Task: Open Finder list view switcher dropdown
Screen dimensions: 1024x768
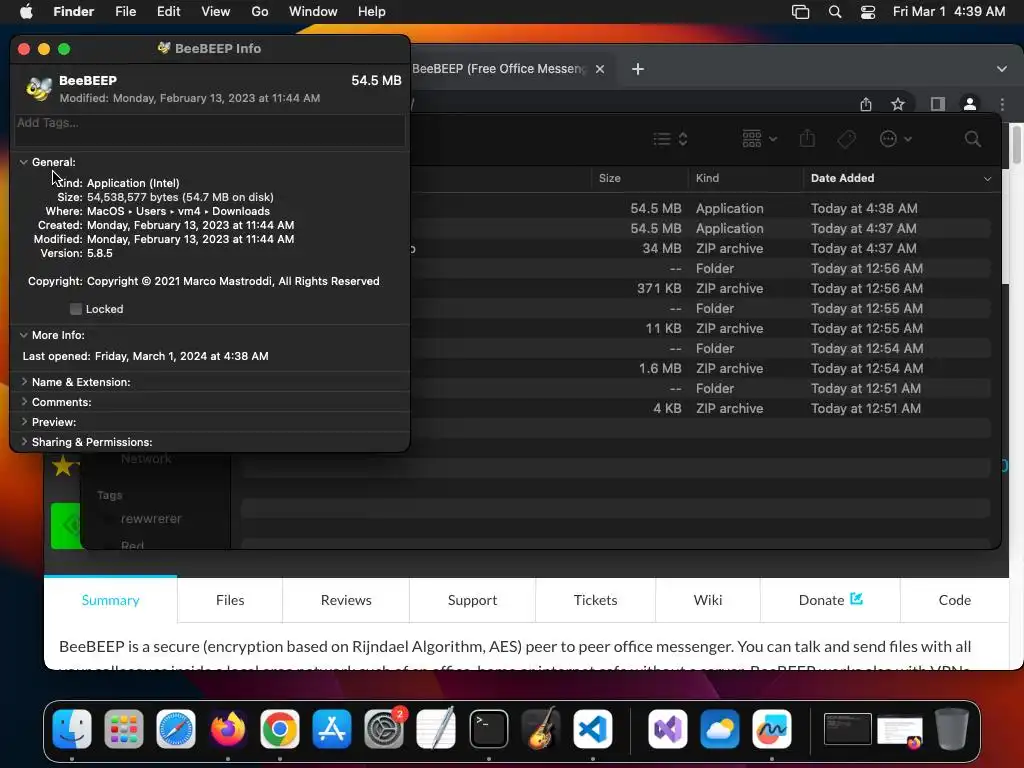Action: pos(670,139)
